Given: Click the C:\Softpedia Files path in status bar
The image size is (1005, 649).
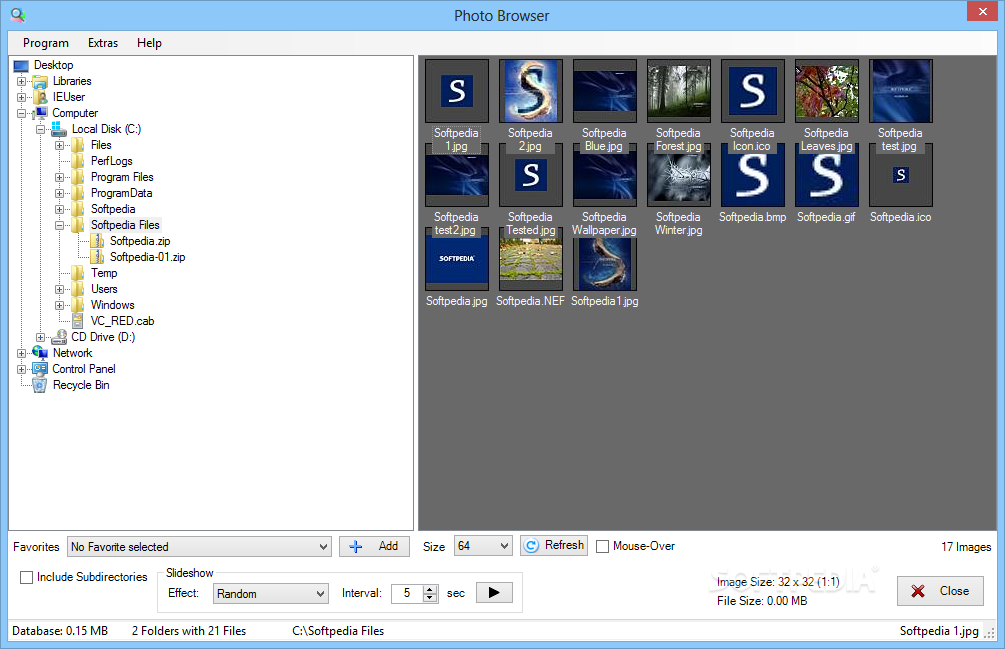Looking at the screenshot, I should point(338,631).
